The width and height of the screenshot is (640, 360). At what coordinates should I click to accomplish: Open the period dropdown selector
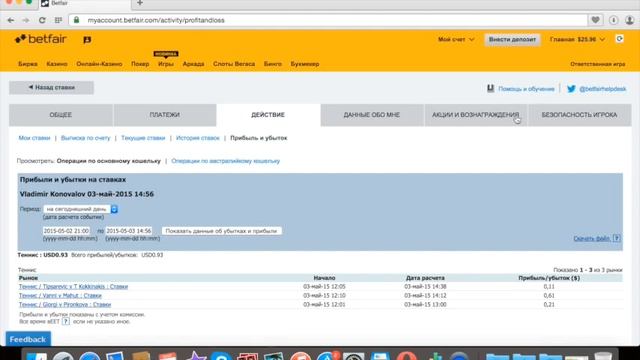click(x=81, y=209)
